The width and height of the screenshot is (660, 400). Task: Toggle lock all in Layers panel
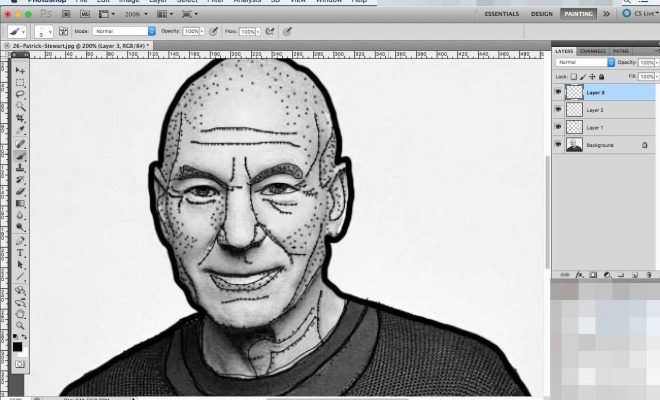(601, 77)
